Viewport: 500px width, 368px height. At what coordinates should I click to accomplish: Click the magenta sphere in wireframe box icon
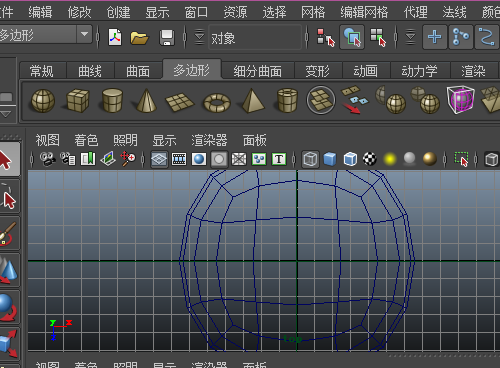(x=461, y=99)
